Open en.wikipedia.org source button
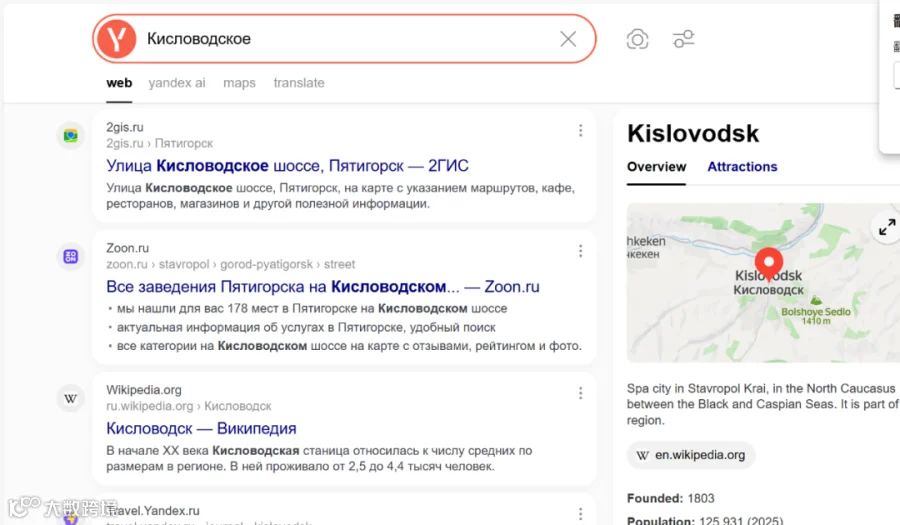900x525 pixels. (x=690, y=455)
